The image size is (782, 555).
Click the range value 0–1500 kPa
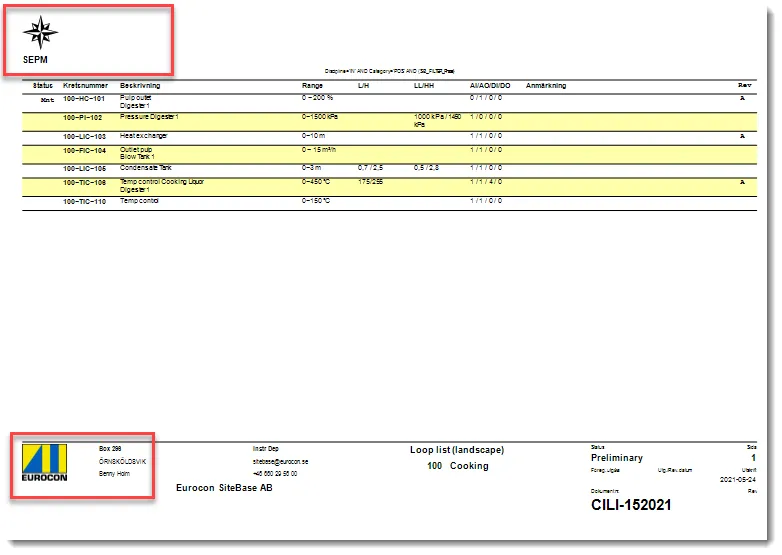tap(320, 117)
